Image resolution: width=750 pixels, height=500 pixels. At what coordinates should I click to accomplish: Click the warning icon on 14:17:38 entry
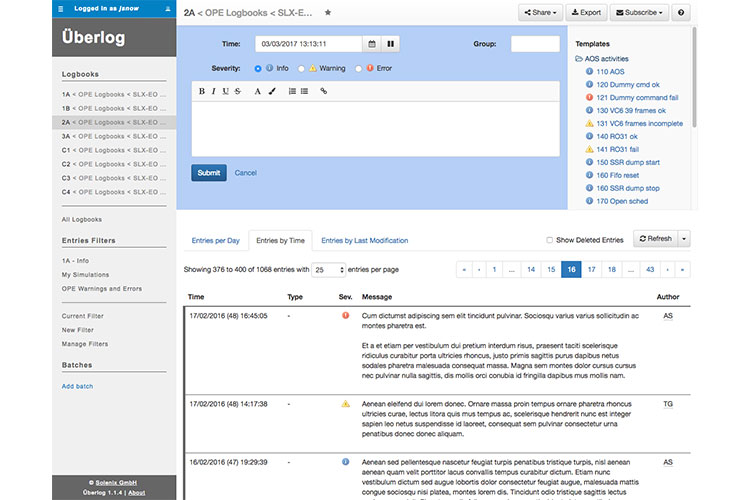(x=345, y=403)
